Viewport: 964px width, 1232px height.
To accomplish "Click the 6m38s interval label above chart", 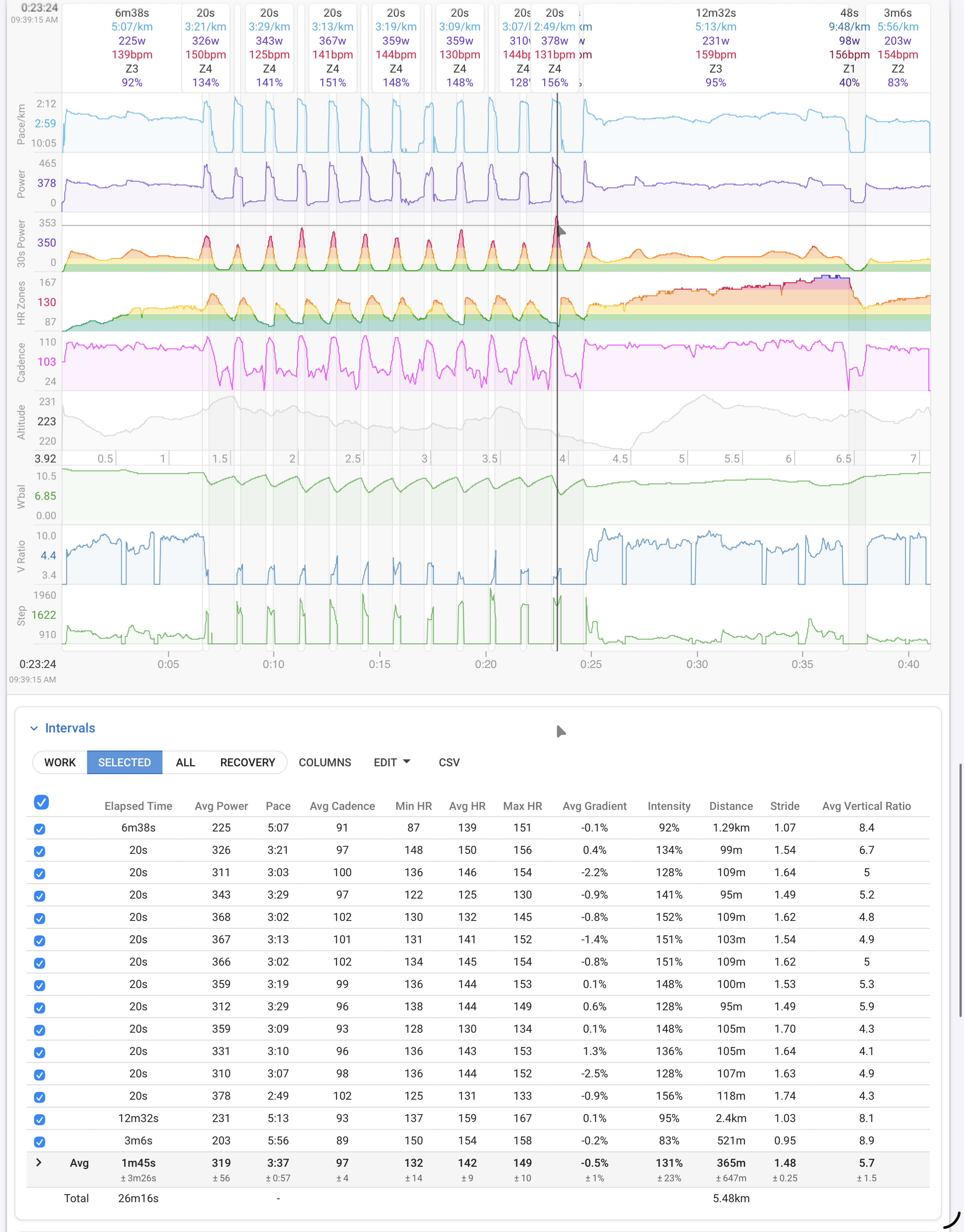I will (x=131, y=12).
